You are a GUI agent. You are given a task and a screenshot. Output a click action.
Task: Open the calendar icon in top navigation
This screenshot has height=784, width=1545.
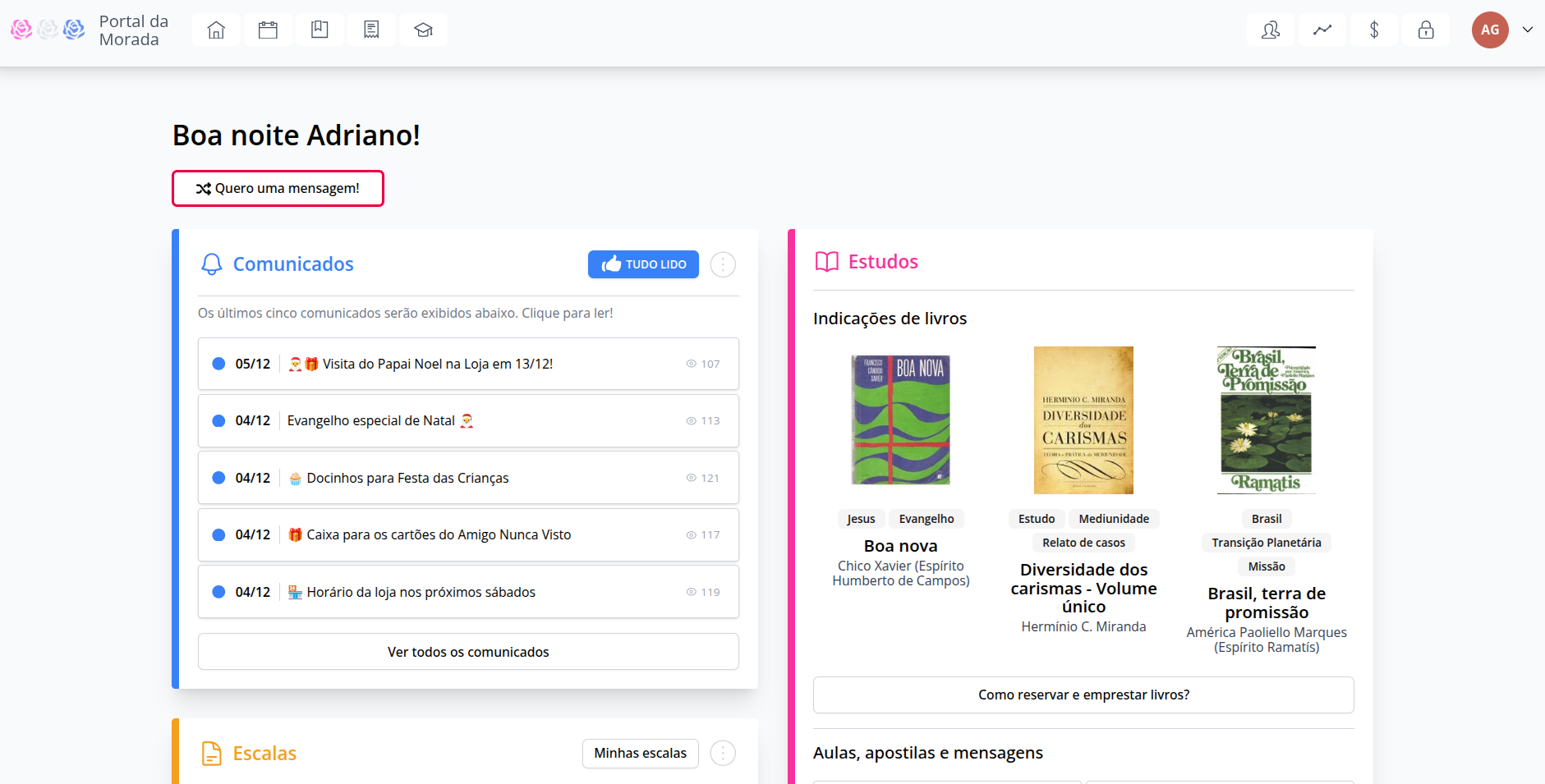(x=268, y=30)
